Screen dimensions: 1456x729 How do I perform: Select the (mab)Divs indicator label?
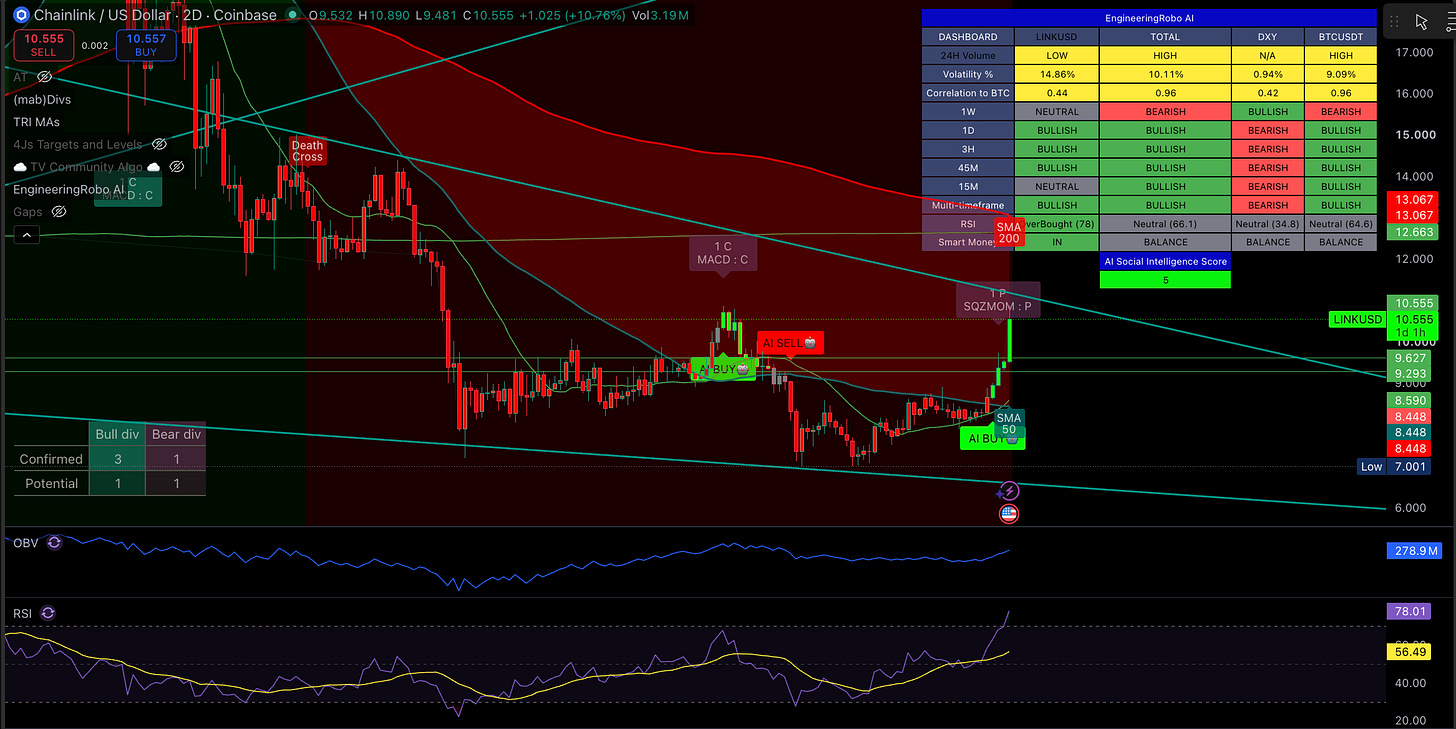click(x=42, y=100)
